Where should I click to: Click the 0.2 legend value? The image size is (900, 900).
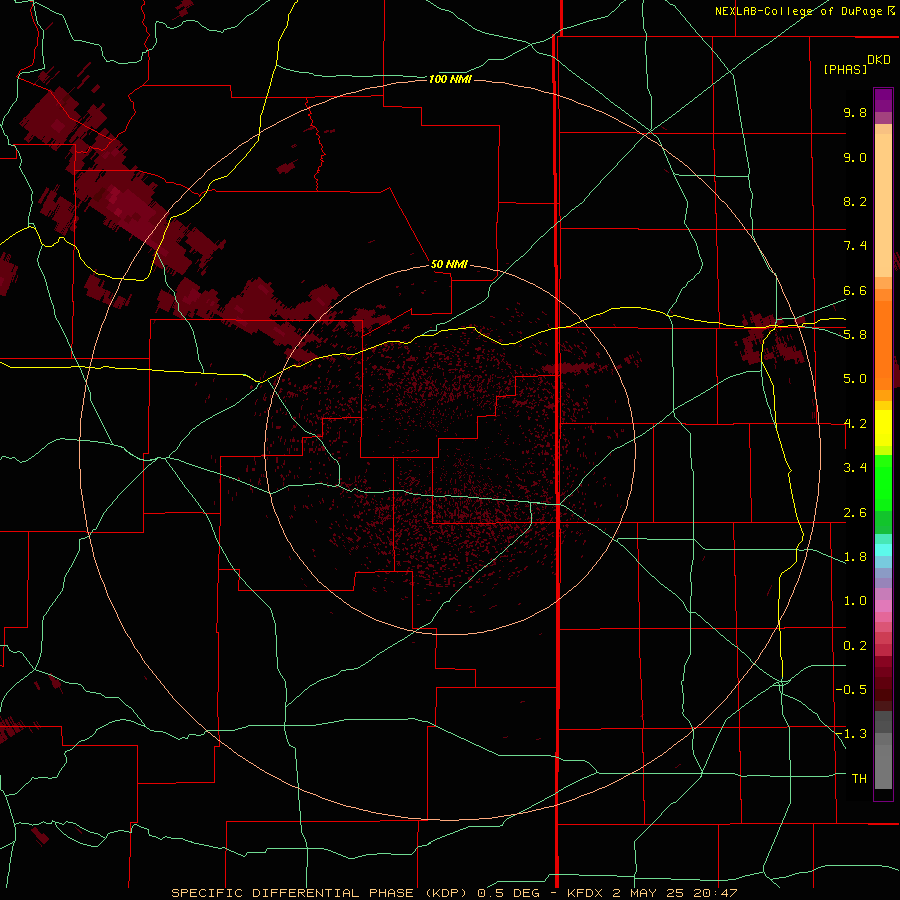pos(855,646)
